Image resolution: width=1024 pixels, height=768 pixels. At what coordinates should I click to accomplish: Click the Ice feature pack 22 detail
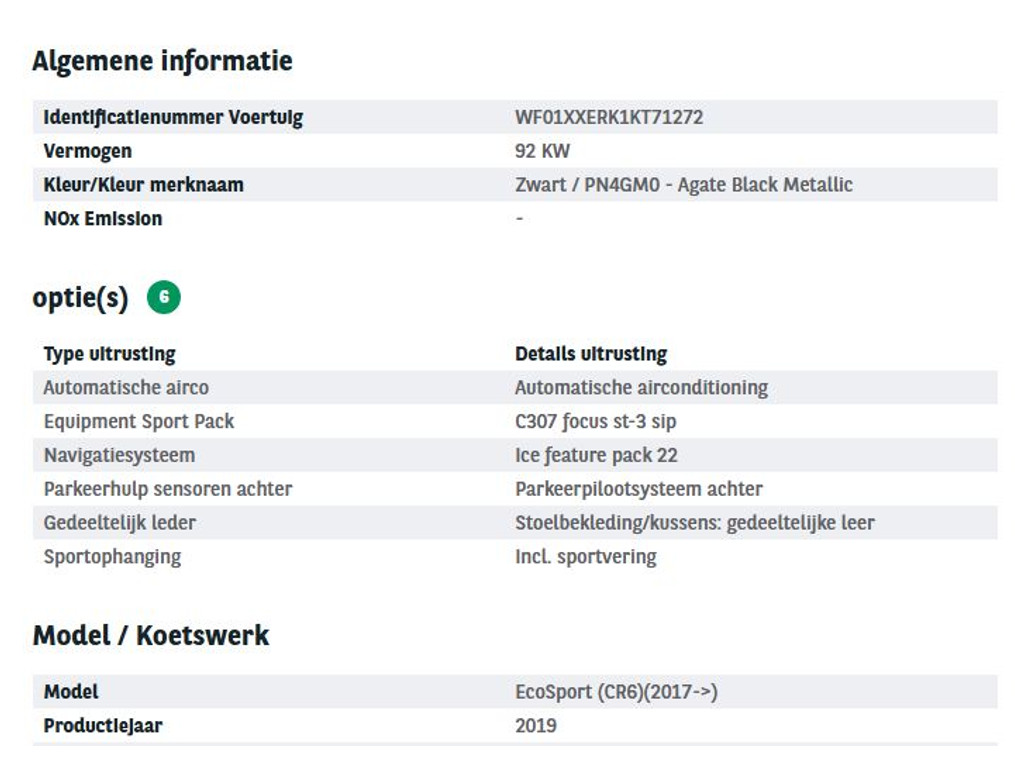(x=596, y=455)
